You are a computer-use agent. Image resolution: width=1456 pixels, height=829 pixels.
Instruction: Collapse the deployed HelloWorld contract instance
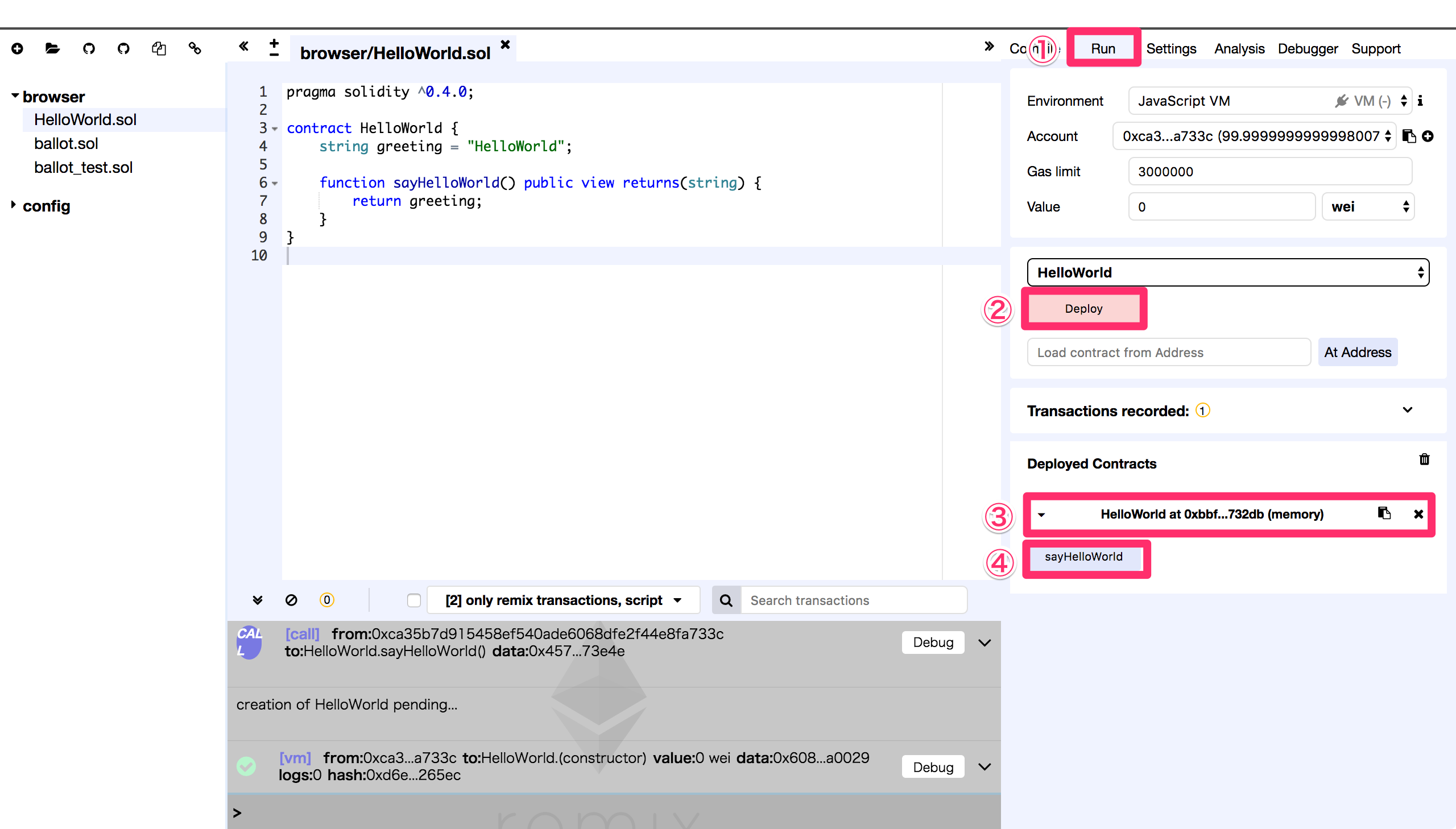tap(1041, 515)
